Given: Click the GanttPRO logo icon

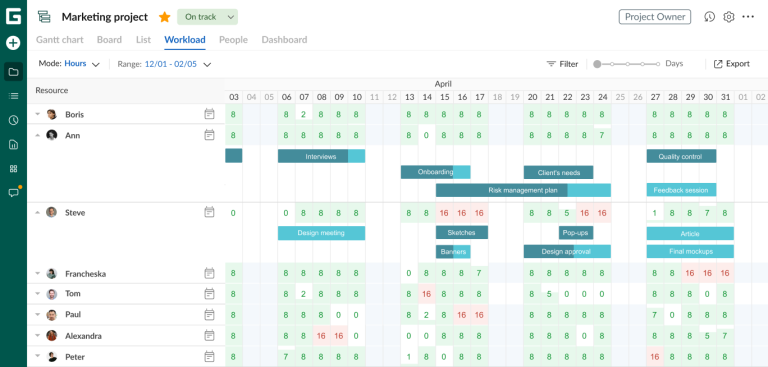Looking at the screenshot, I should click(13, 16).
